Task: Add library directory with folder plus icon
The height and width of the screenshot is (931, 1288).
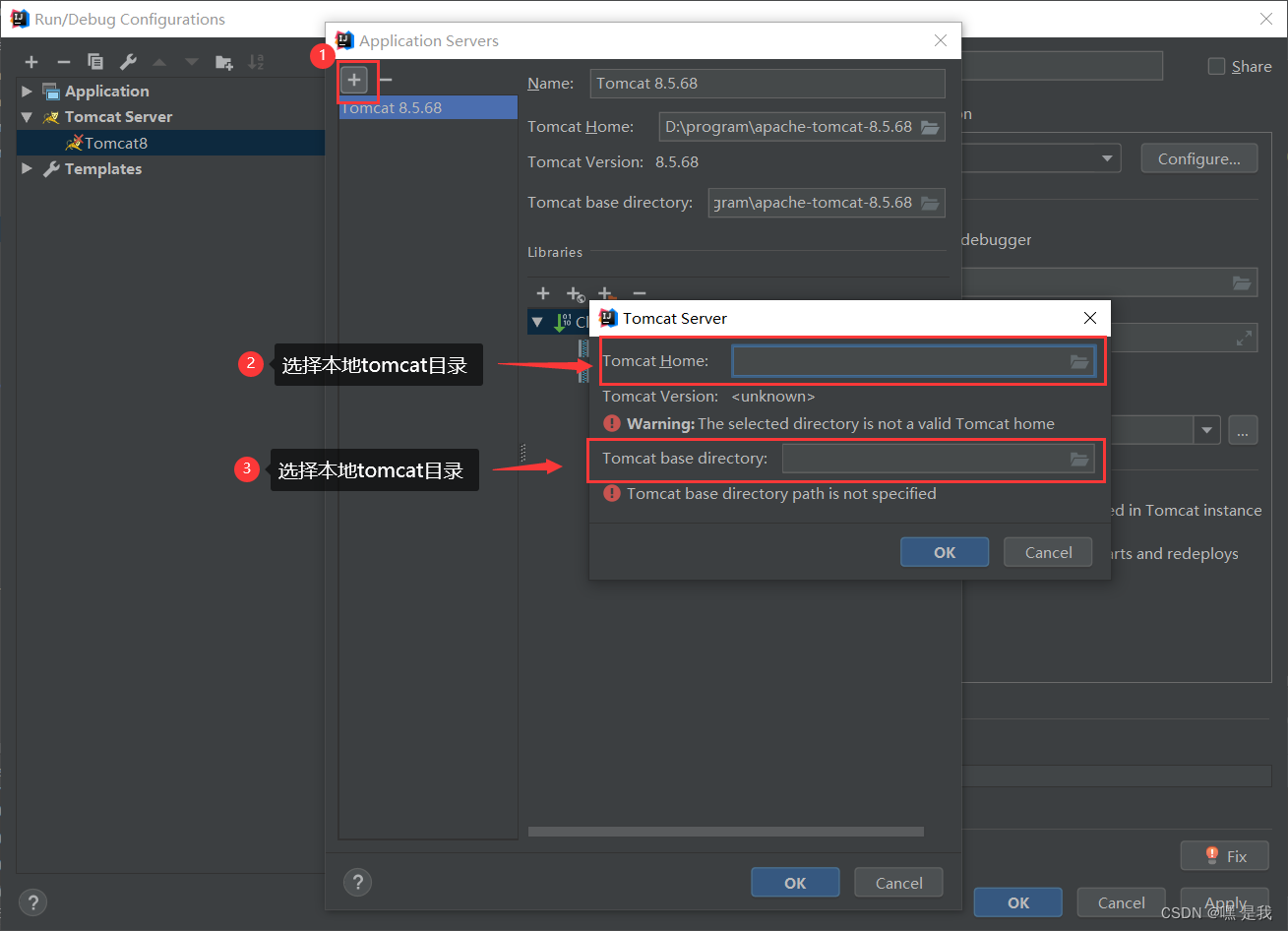Action: [606, 293]
